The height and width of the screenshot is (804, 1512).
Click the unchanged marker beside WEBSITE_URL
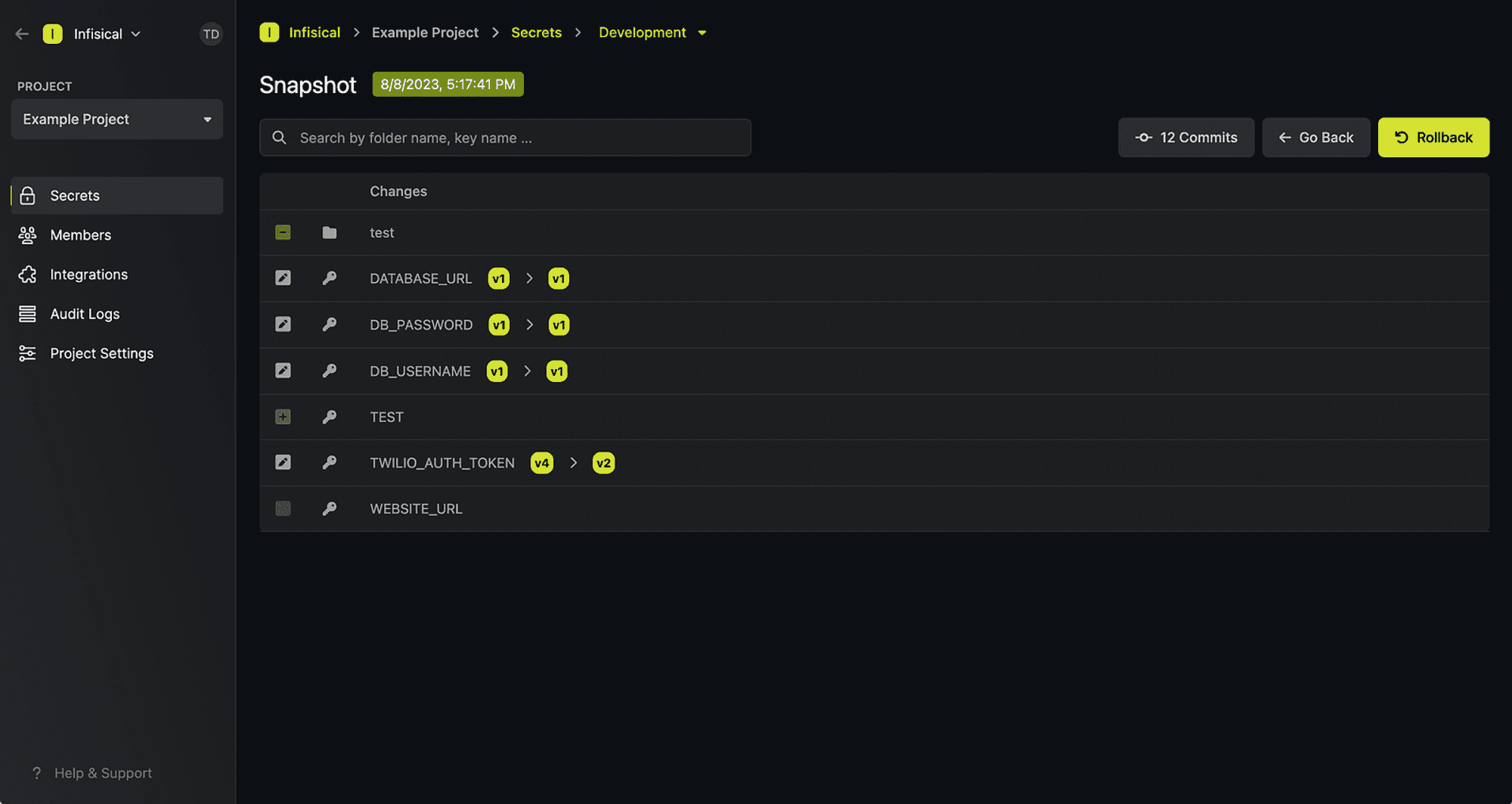point(283,508)
